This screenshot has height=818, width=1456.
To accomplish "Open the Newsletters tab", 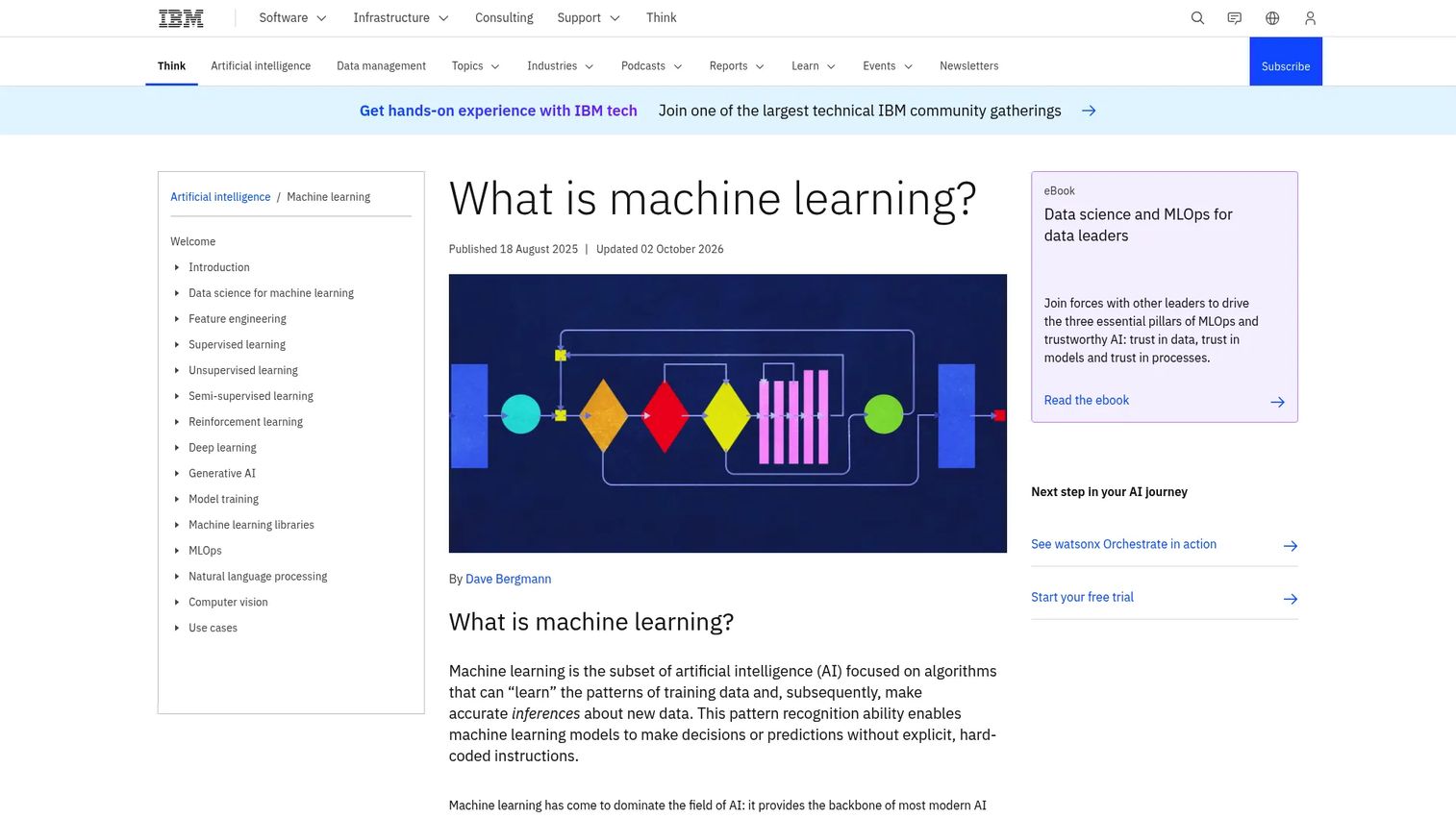I will 968,65.
